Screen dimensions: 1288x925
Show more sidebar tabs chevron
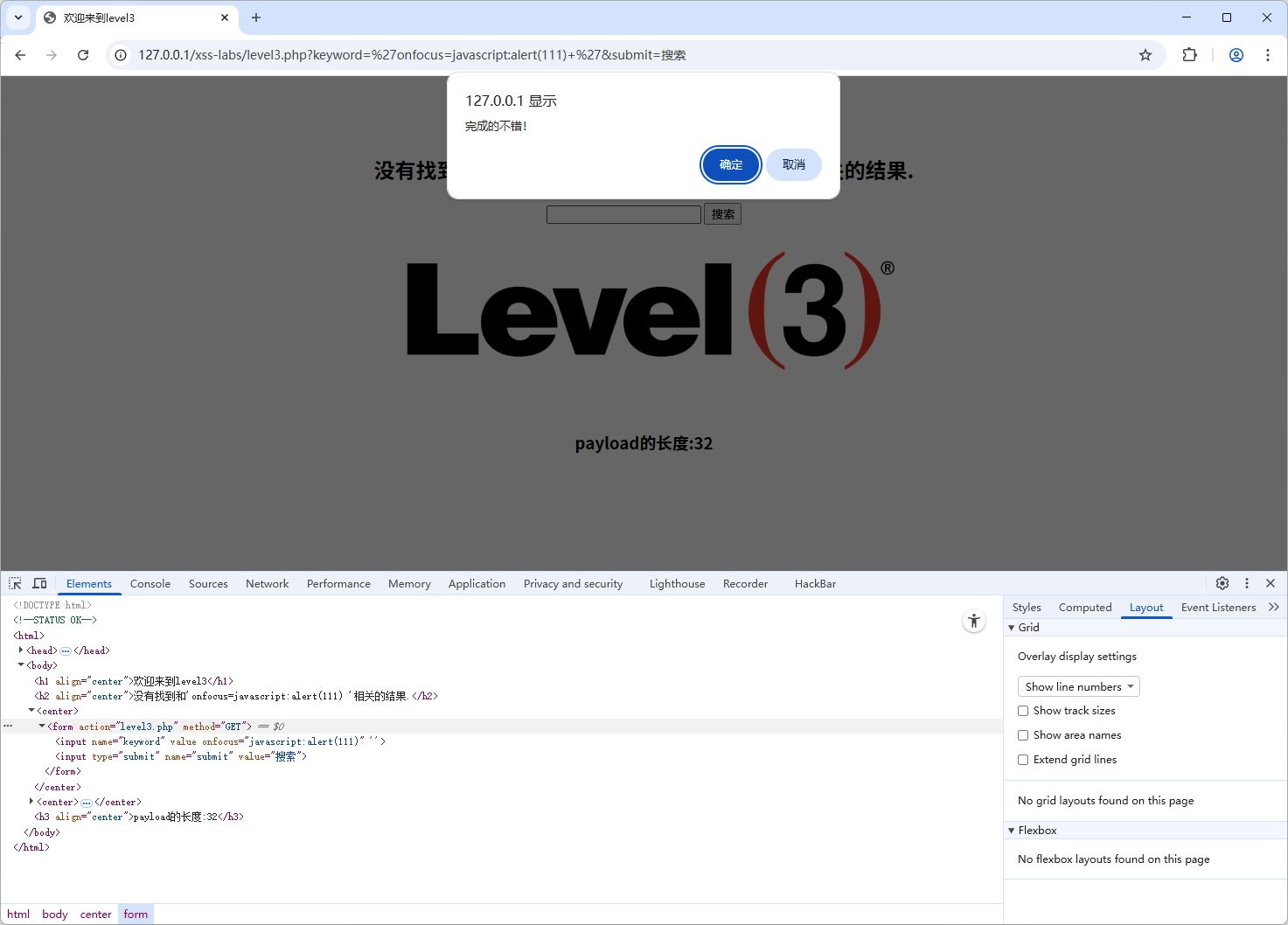[x=1274, y=607]
